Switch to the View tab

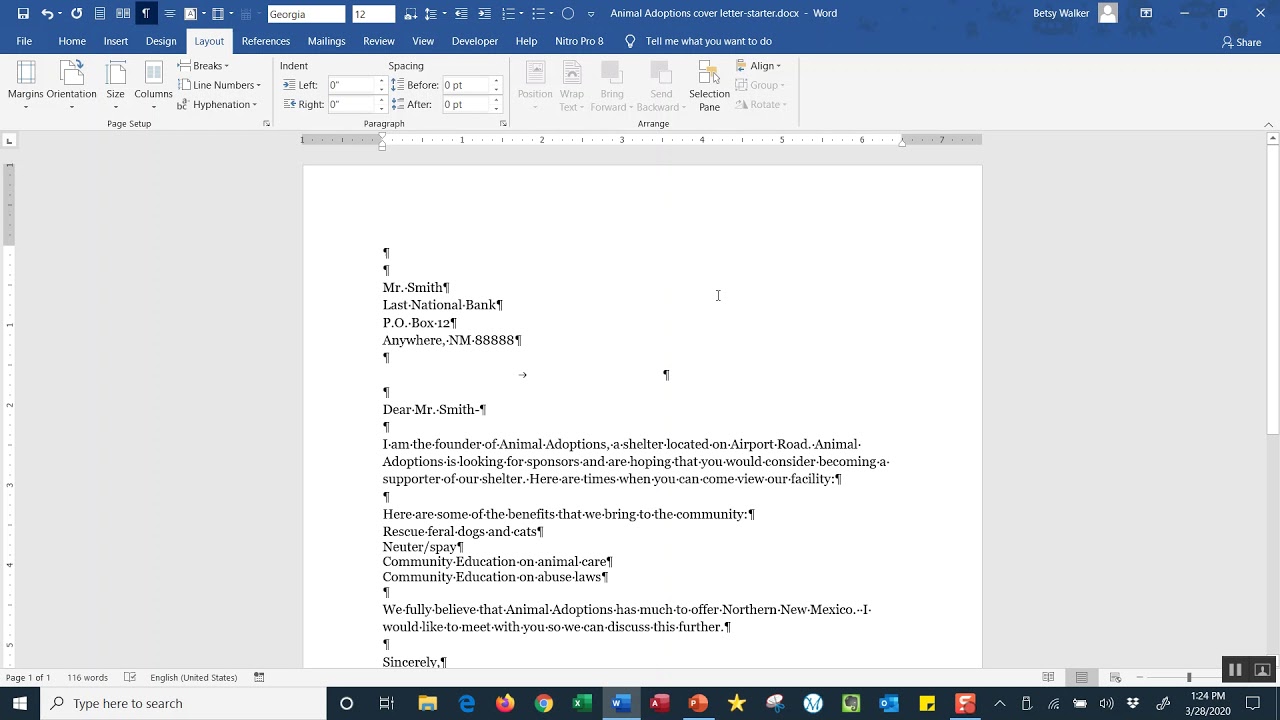tap(423, 41)
